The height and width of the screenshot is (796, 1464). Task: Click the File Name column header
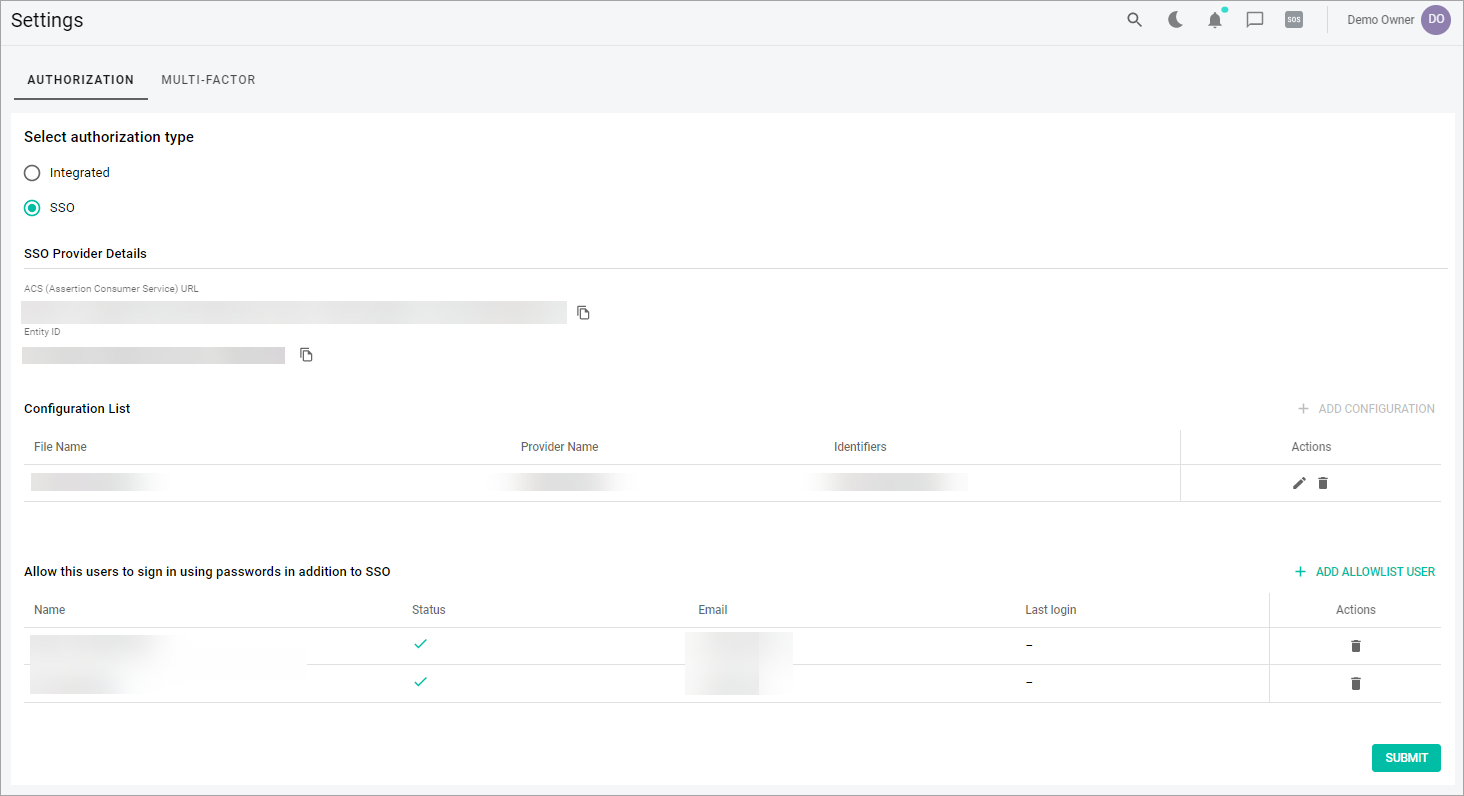tap(60, 447)
